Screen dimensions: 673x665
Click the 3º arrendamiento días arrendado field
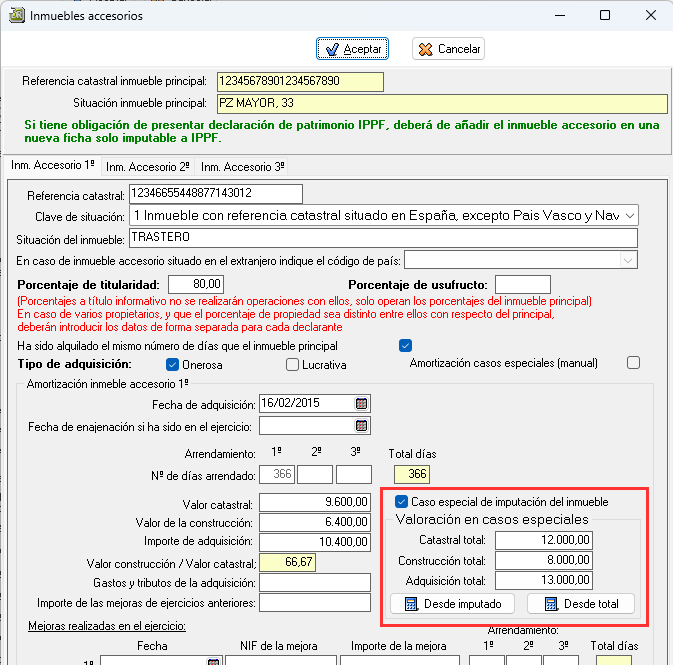[354, 474]
